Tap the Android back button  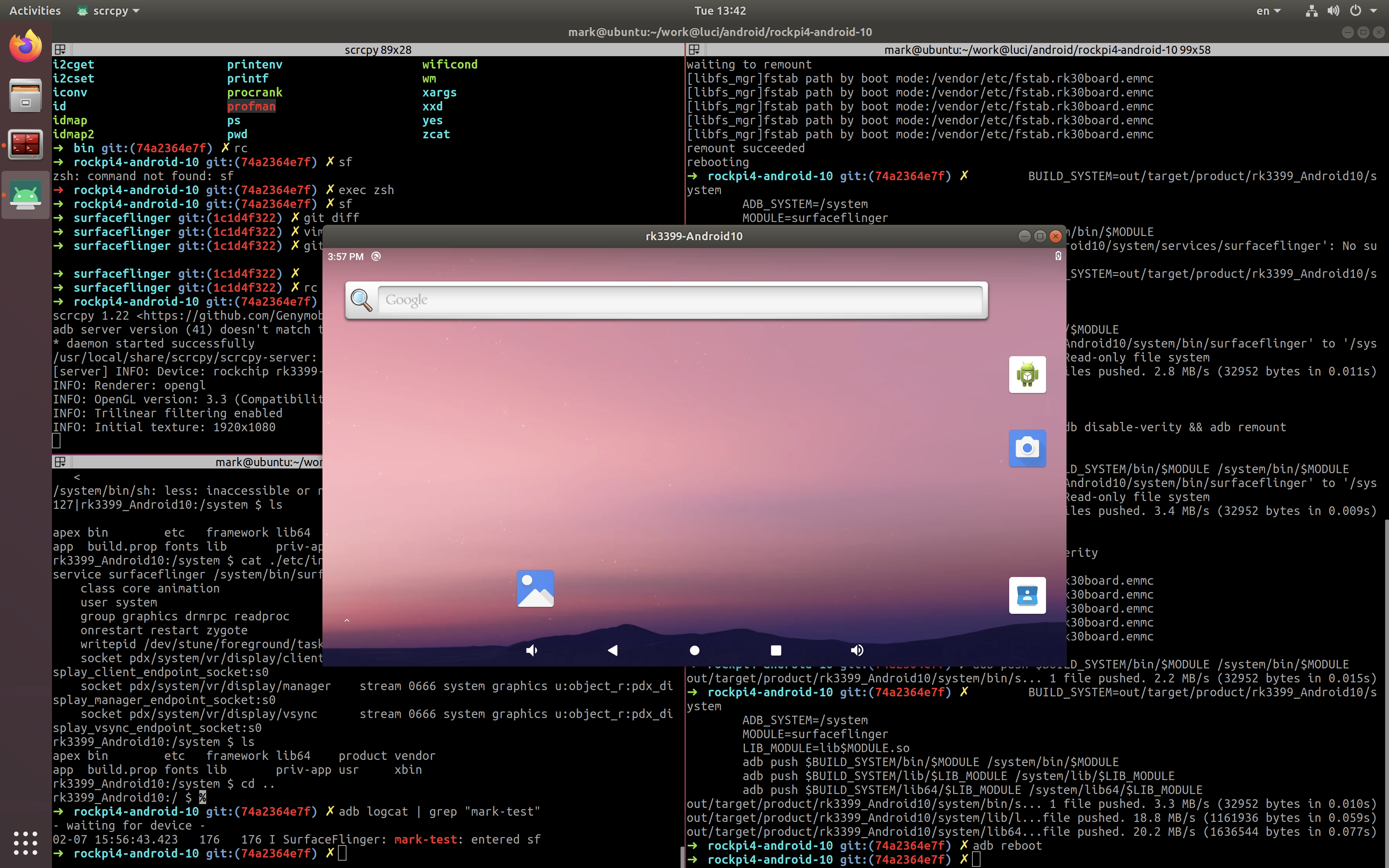(613, 650)
